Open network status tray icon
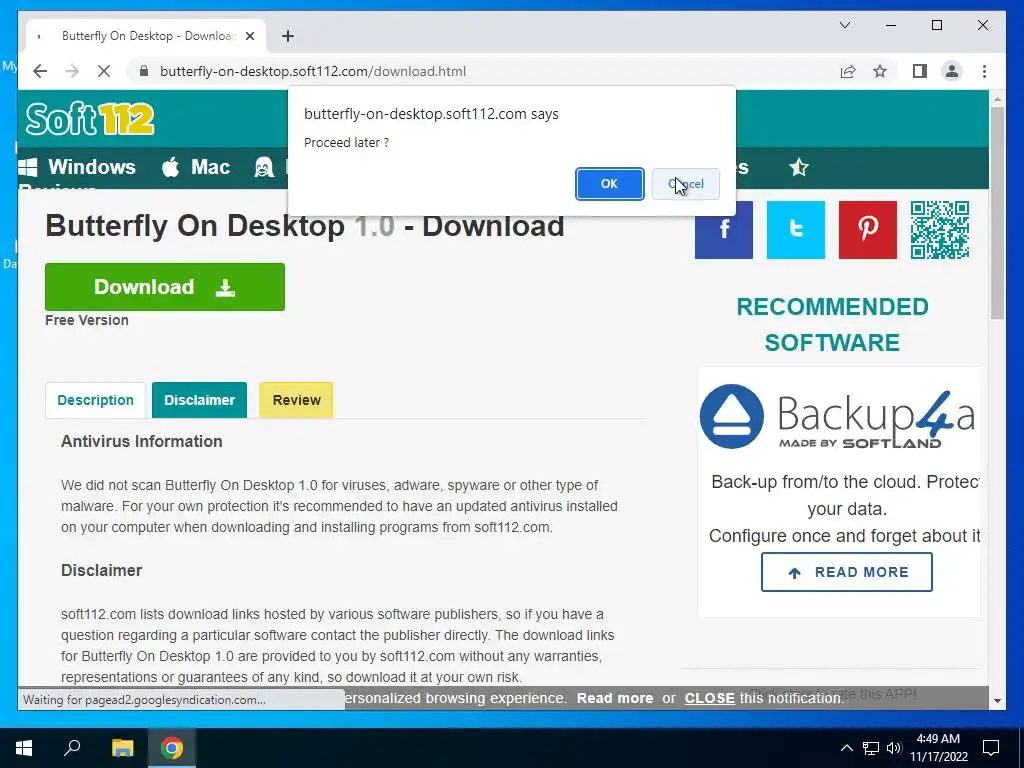The width and height of the screenshot is (1024, 768). pos(871,748)
